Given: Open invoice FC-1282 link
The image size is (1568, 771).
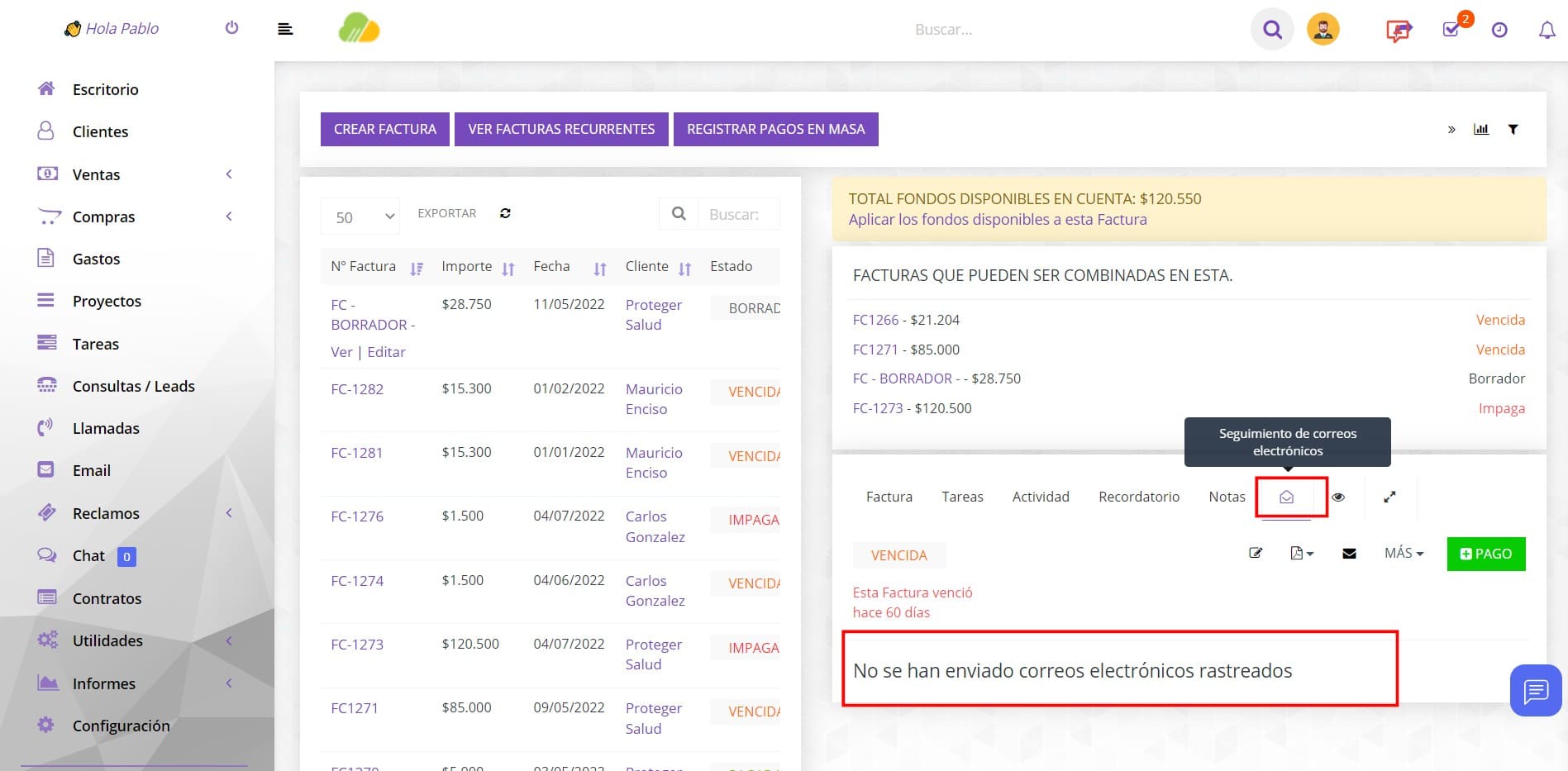Looking at the screenshot, I should [357, 389].
